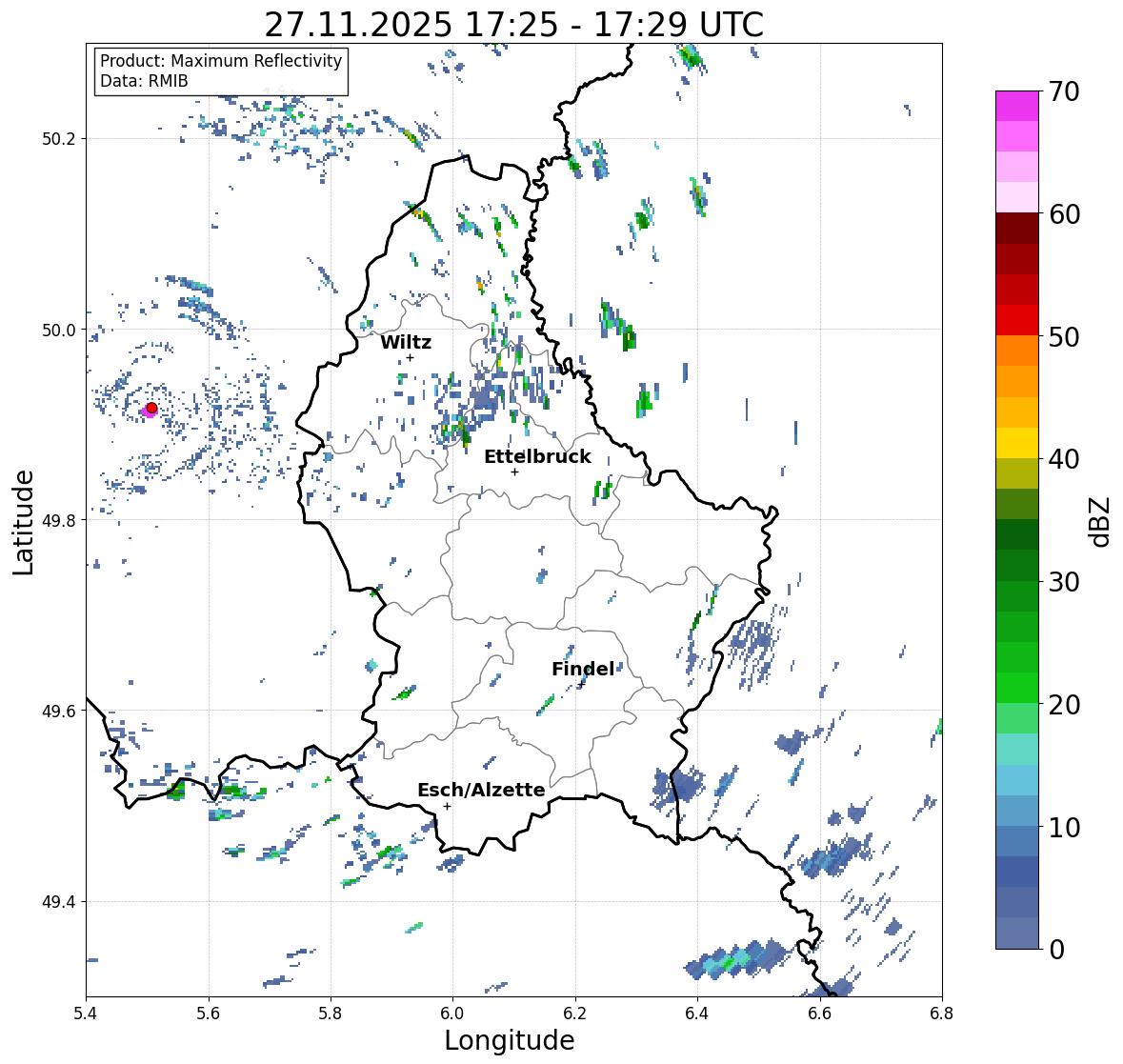Select the Esch/Alzette station label
This screenshot has height=1064, width=1123.
[x=481, y=790]
